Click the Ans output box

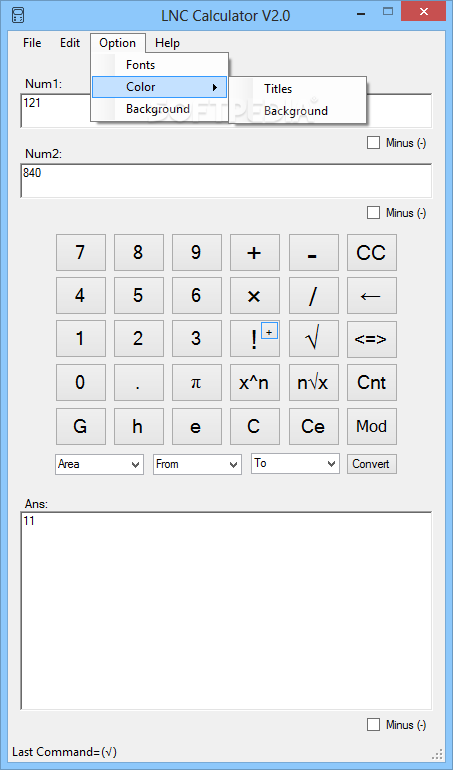click(x=226, y=611)
